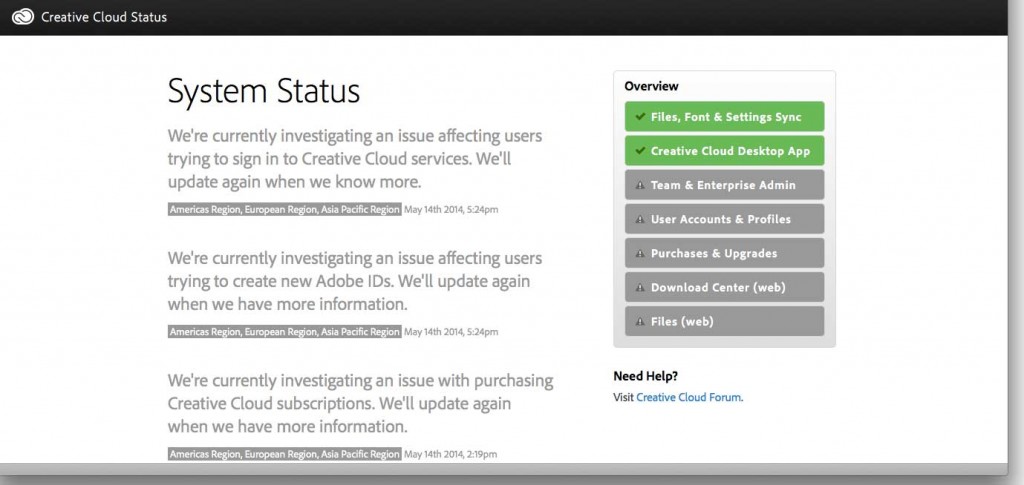The height and width of the screenshot is (485, 1024).
Task: Click the warning icon beside Purchases & Upgrades
Action: click(639, 253)
